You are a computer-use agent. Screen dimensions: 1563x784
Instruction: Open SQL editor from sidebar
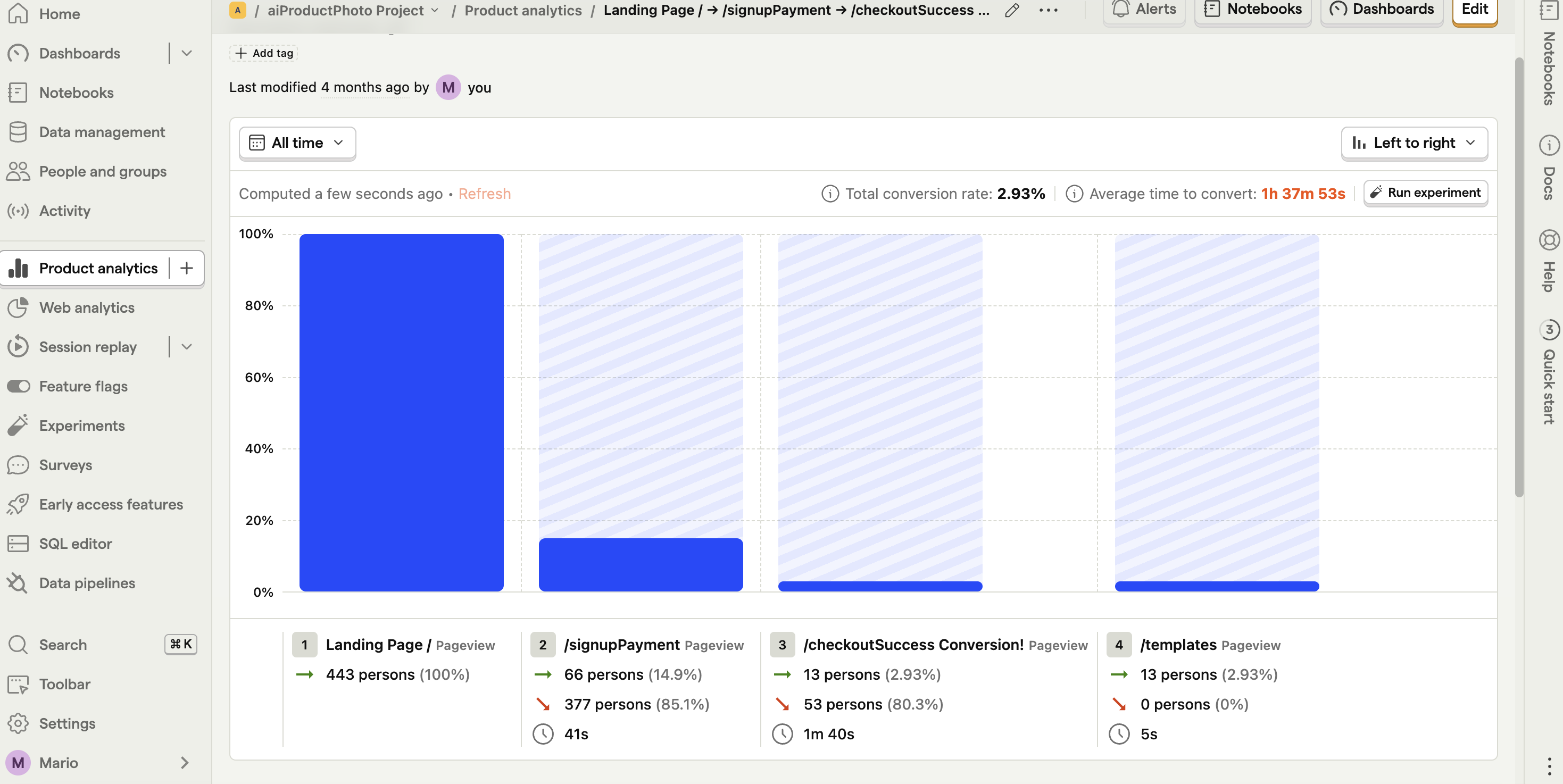[75, 544]
